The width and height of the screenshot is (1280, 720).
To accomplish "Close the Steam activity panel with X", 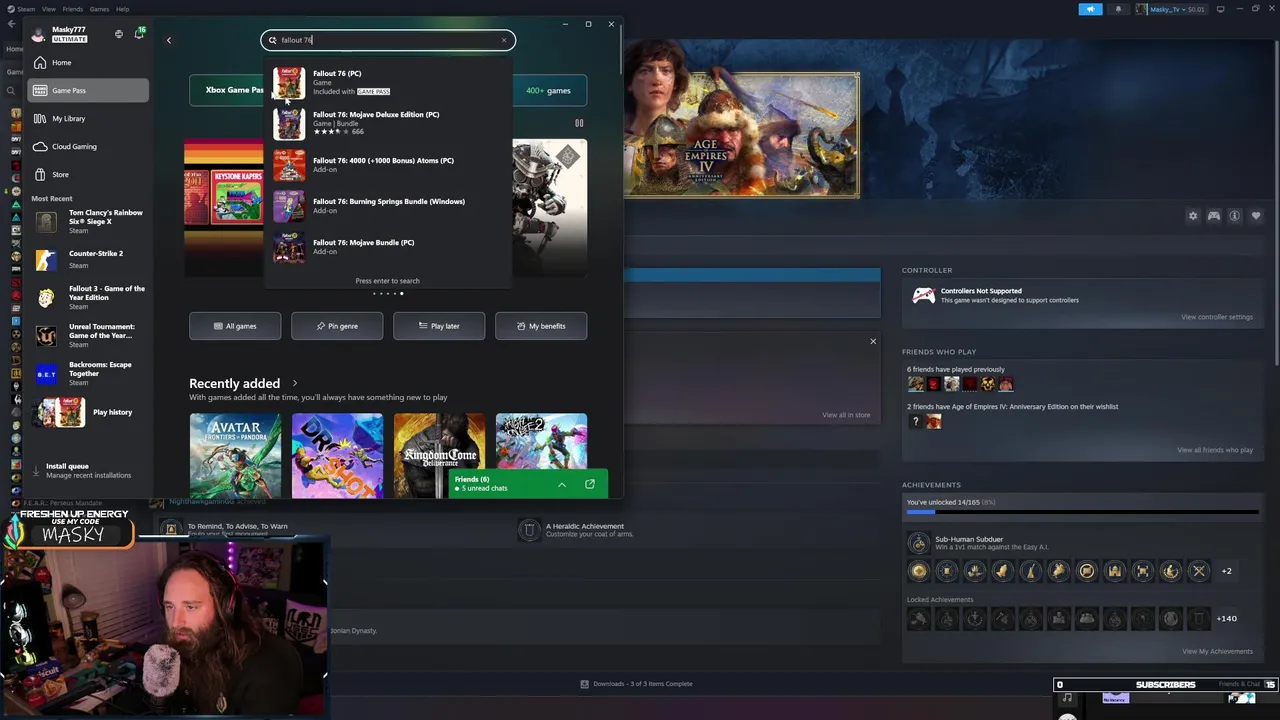I will tap(873, 342).
